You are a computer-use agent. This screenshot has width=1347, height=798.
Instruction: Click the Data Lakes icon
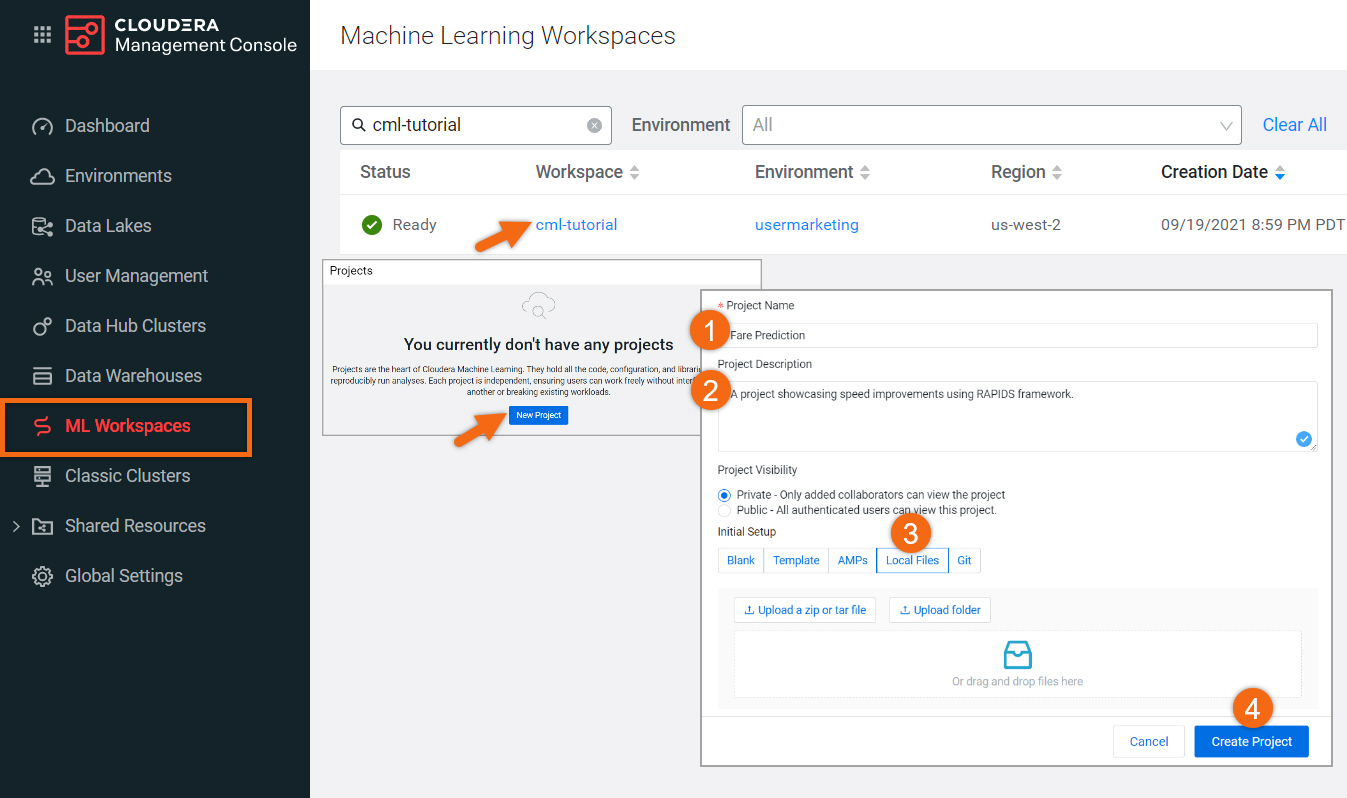tap(42, 226)
